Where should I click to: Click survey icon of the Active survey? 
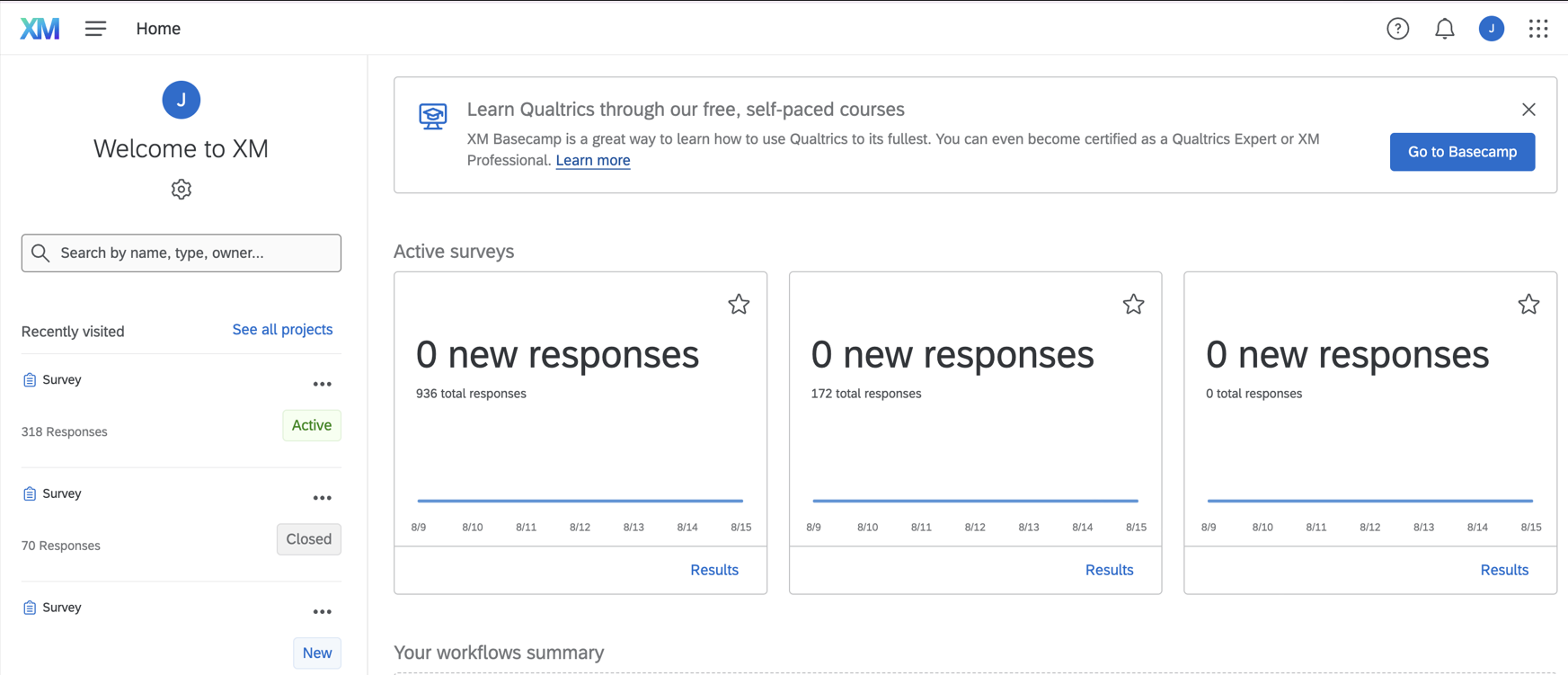click(x=30, y=380)
